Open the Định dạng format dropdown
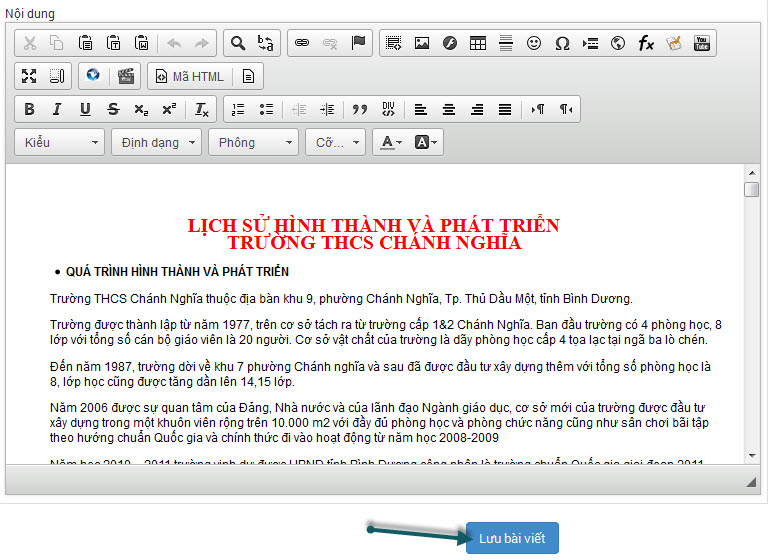 [157, 142]
